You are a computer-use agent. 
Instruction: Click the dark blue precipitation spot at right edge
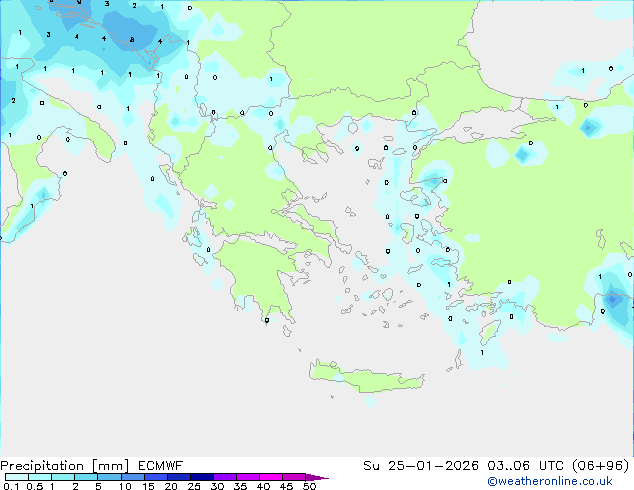[x=612, y=298]
